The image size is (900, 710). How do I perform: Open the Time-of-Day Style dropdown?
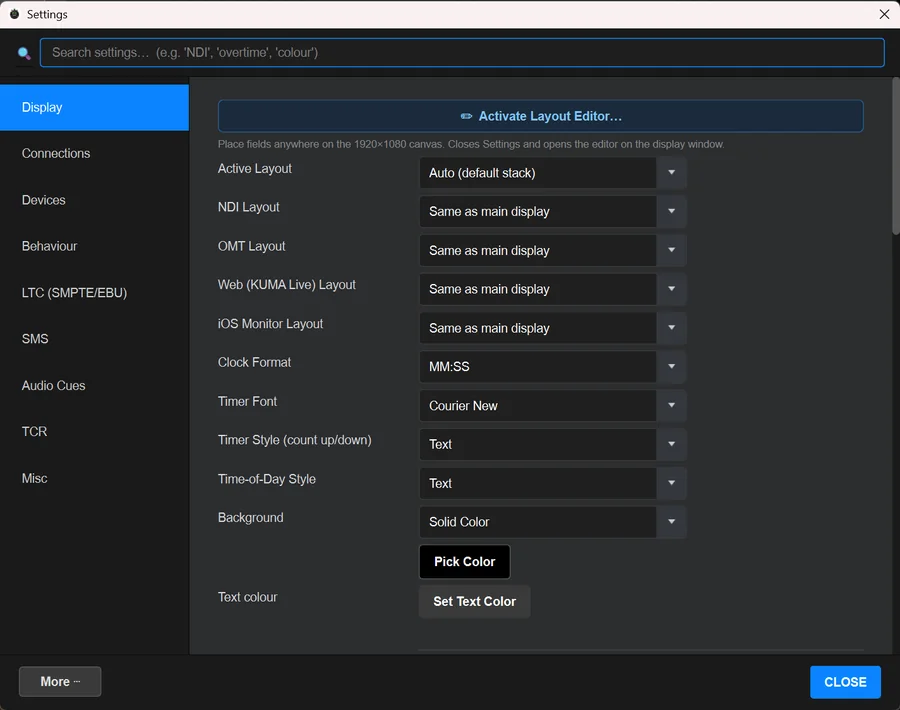[553, 483]
